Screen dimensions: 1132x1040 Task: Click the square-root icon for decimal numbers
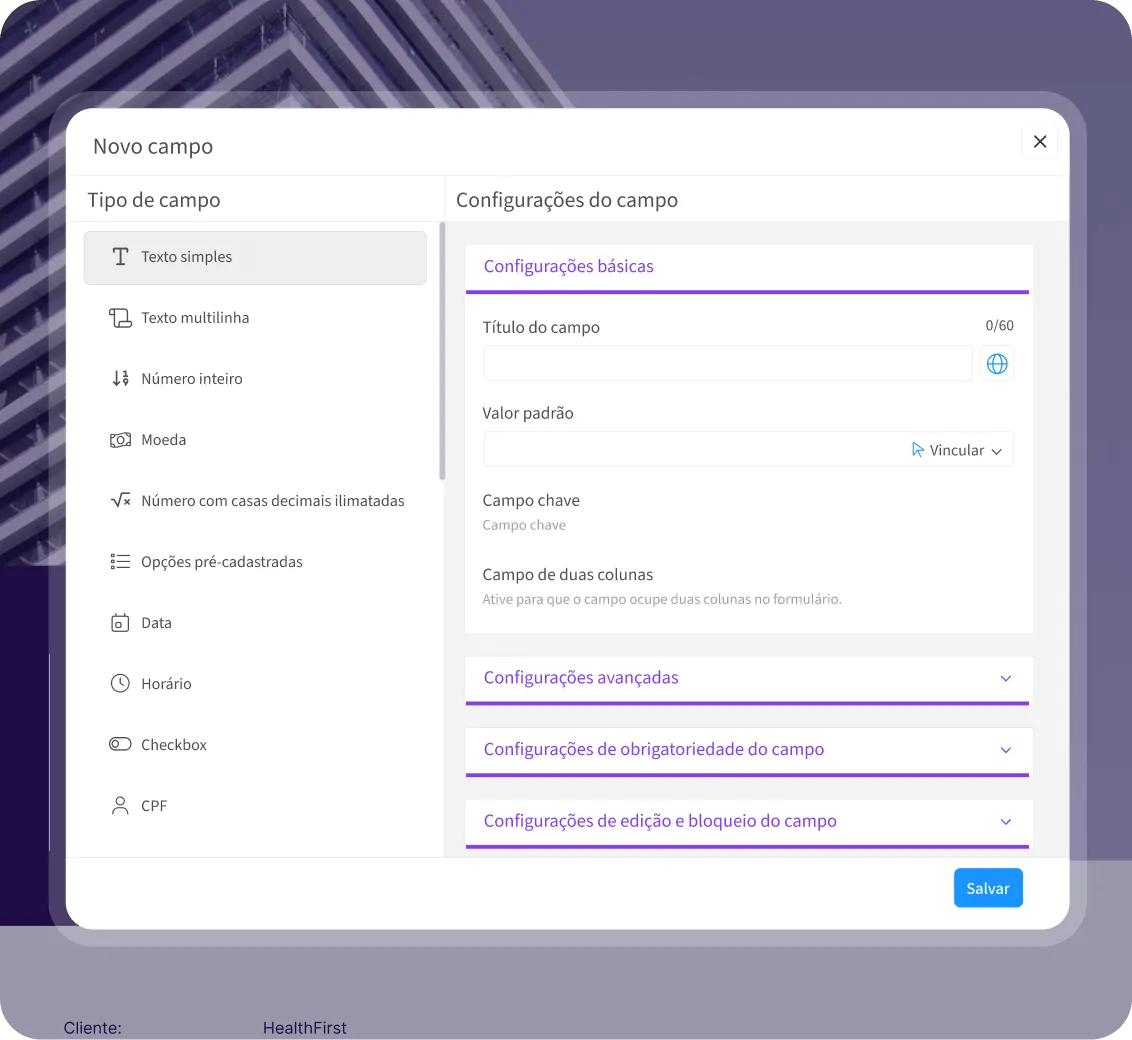pos(120,500)
